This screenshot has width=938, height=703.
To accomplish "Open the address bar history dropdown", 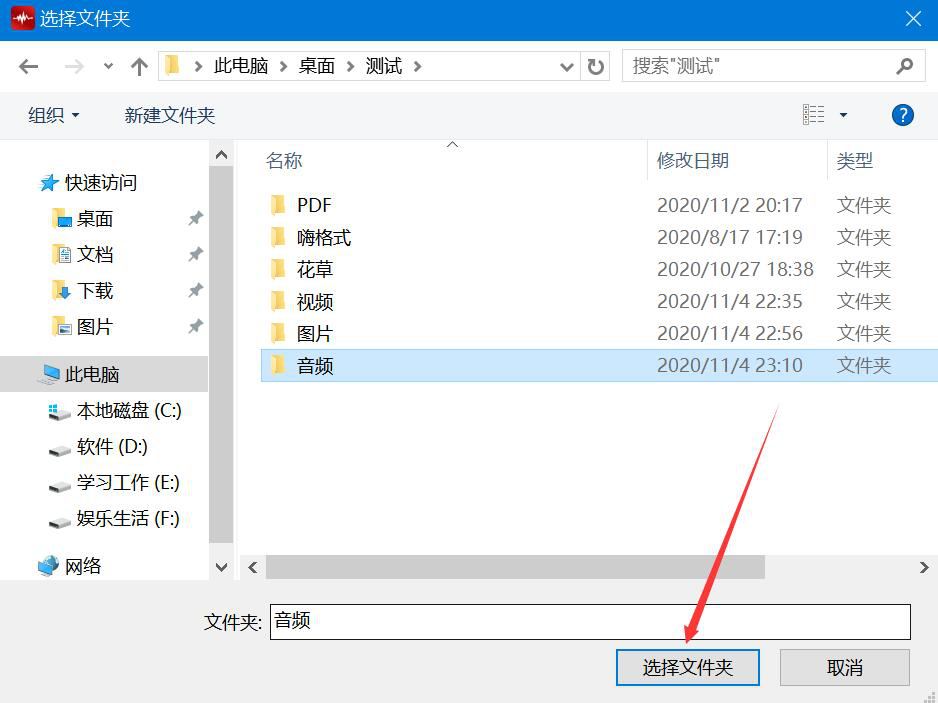I will tap(567, 66).
